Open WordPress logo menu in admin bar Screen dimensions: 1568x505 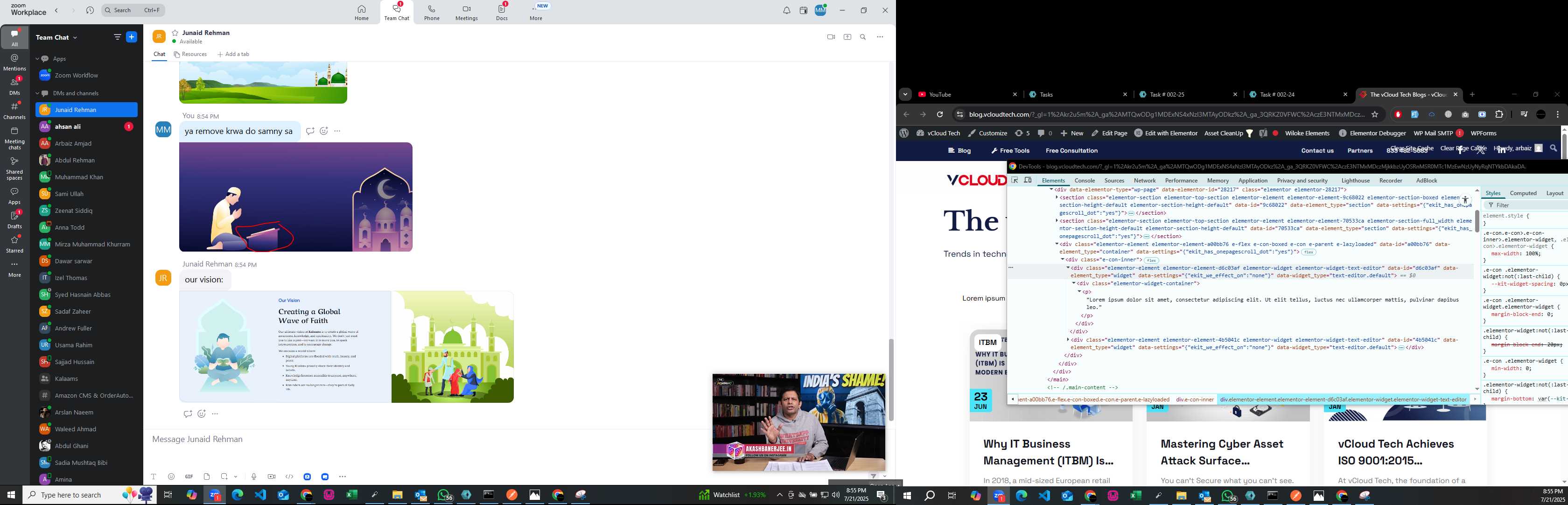coord(904,133)
